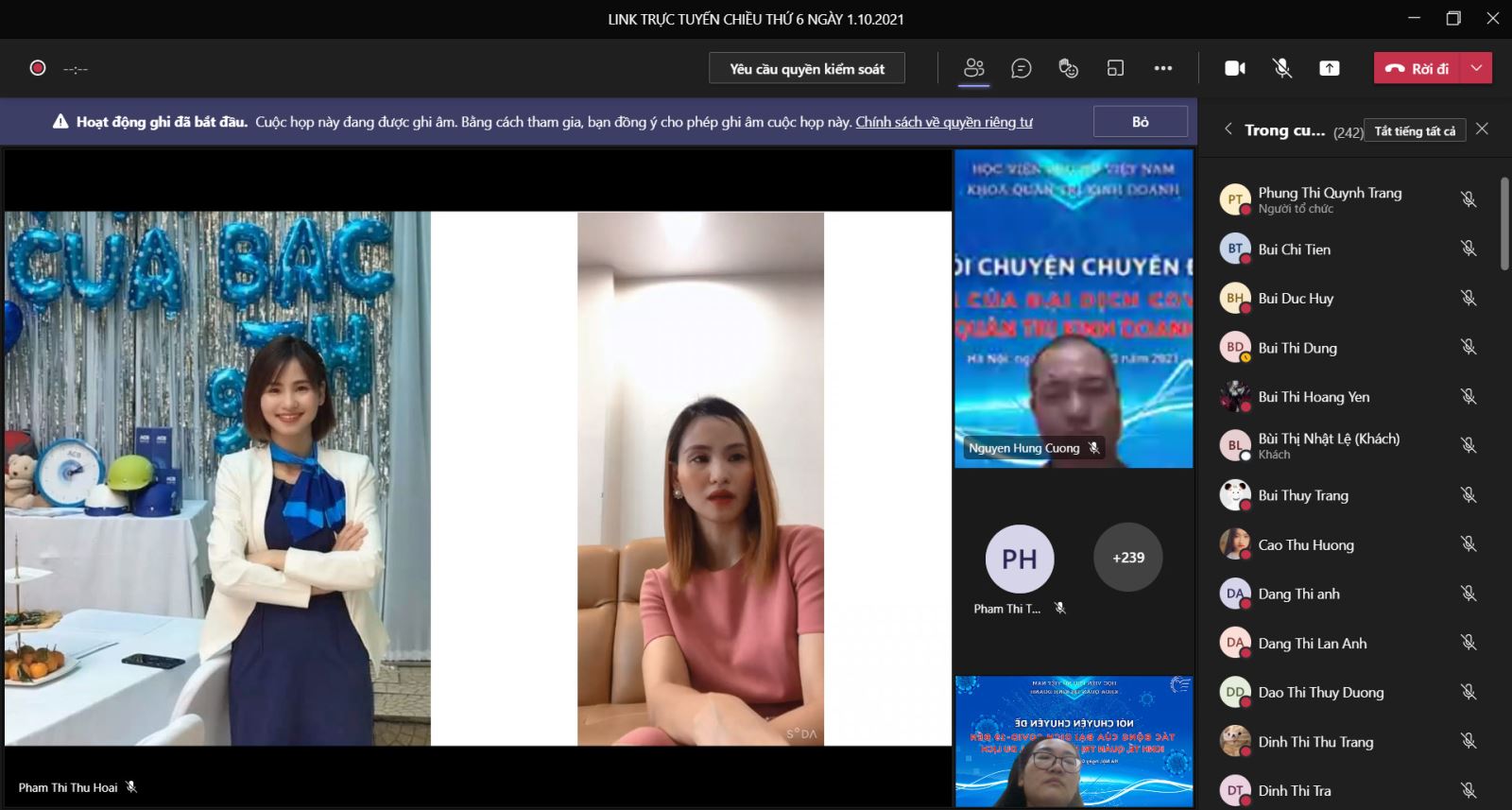Leave the meeting with 'Rời đi'
This screenshot has width=1512, height=810.
click(1417, 68)
